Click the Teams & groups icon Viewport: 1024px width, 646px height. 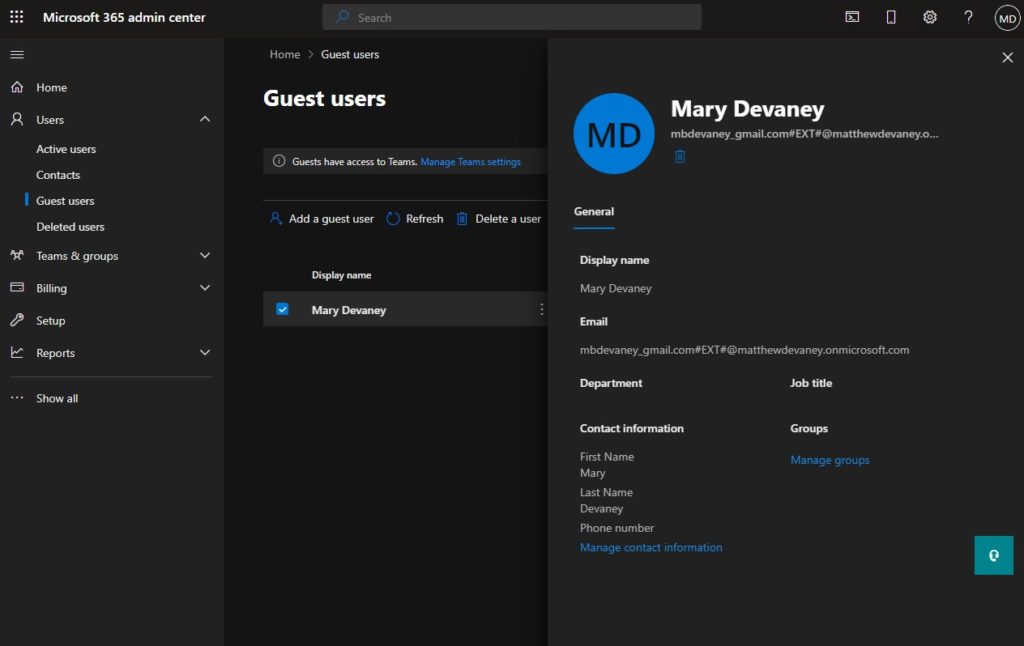(17, 255)
